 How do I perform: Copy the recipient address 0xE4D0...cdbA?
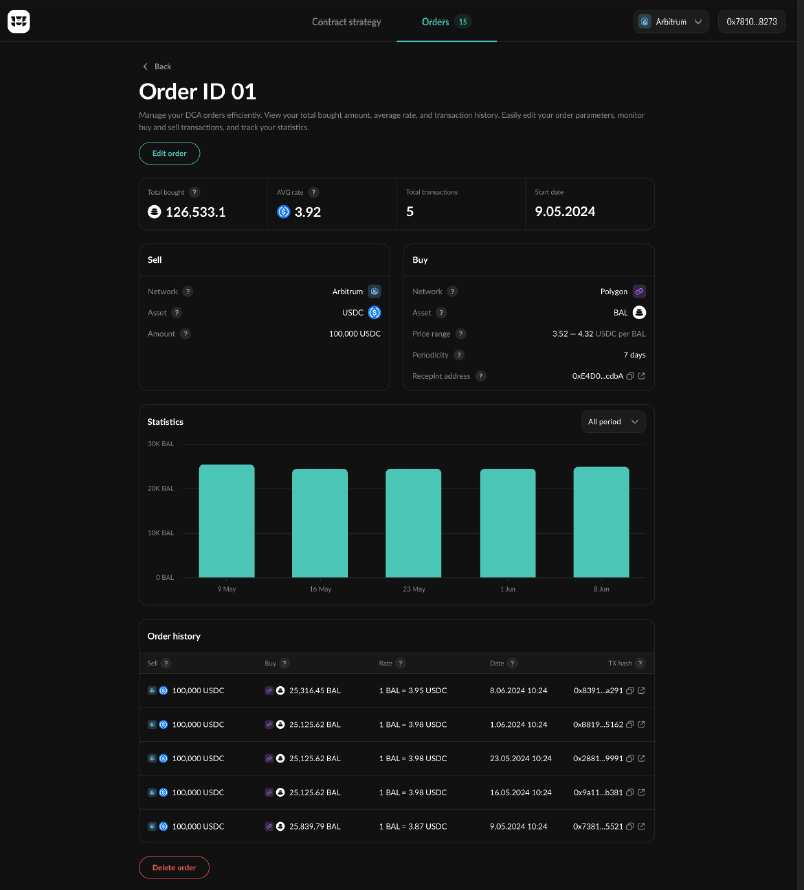pyautogui.click(x=630, y=376)
